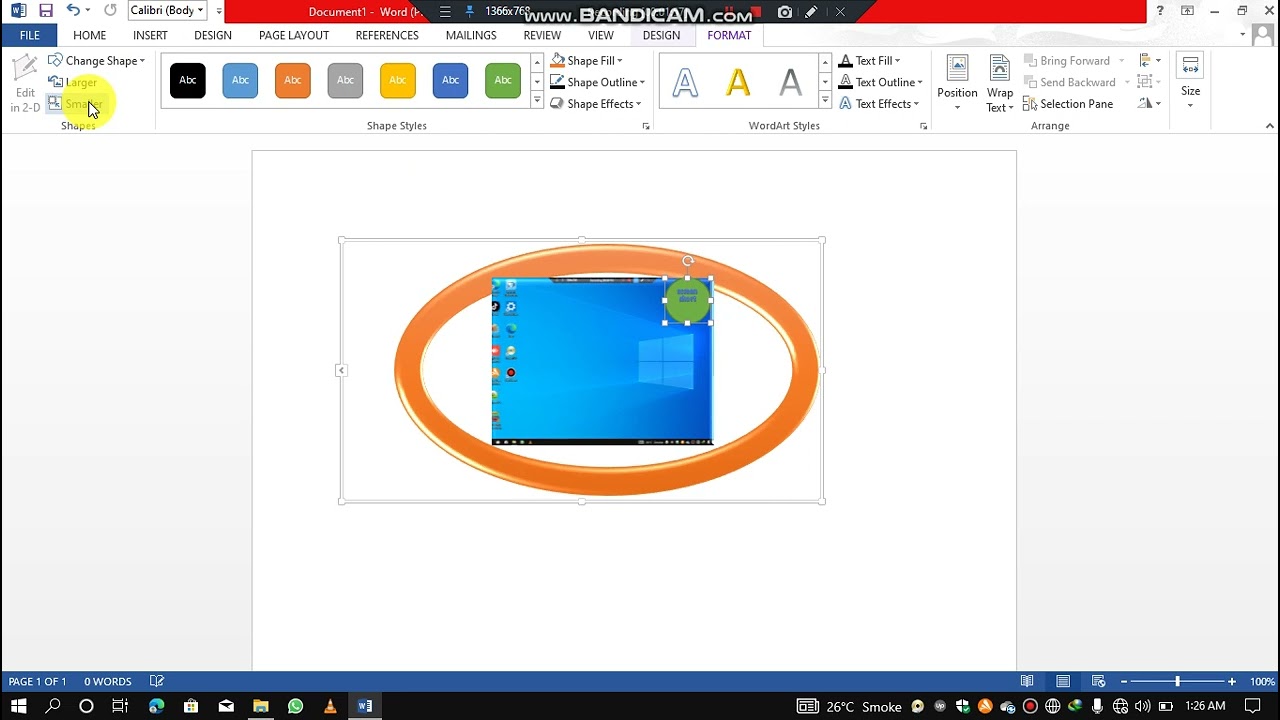Apply the blue outline WordArt style
The image size is (1280, 720).
685,81
